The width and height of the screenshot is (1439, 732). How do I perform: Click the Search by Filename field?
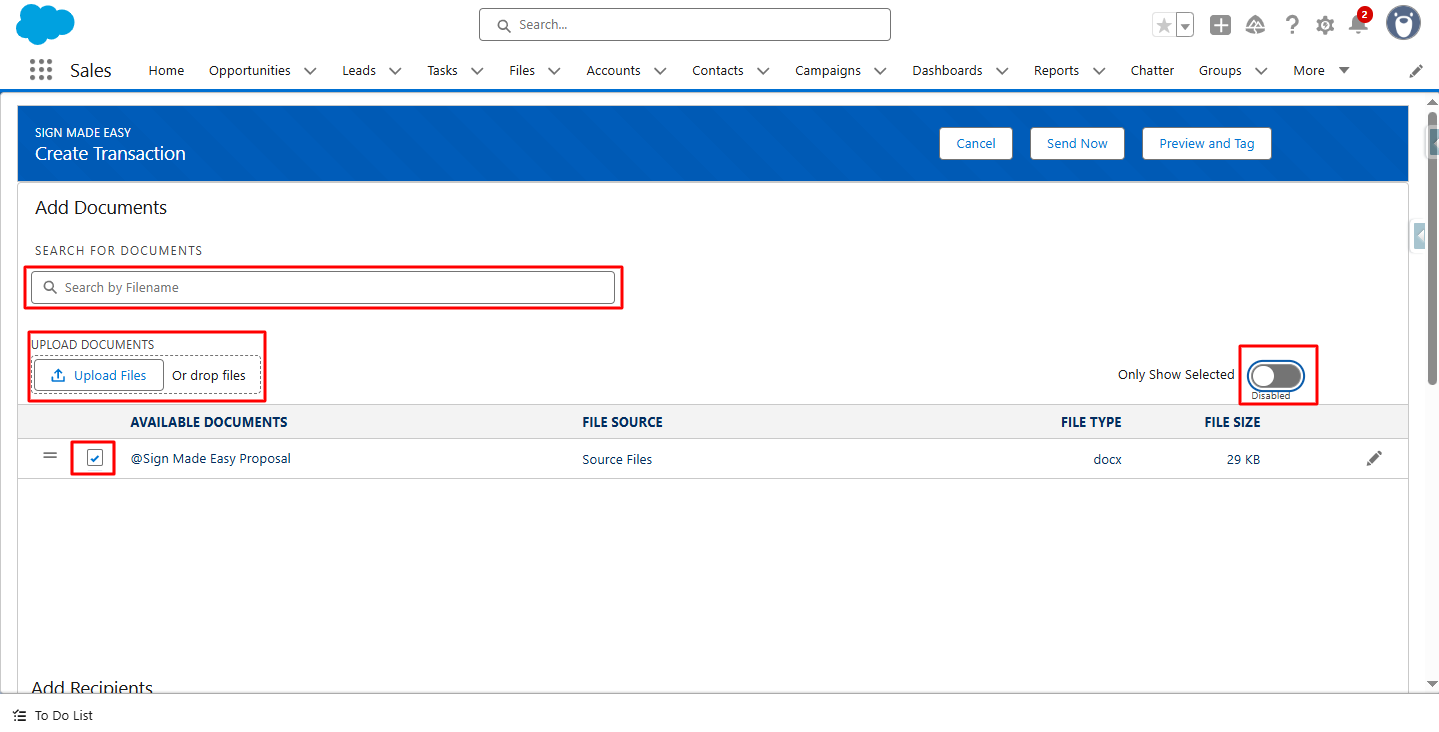[x=323, y=287]
